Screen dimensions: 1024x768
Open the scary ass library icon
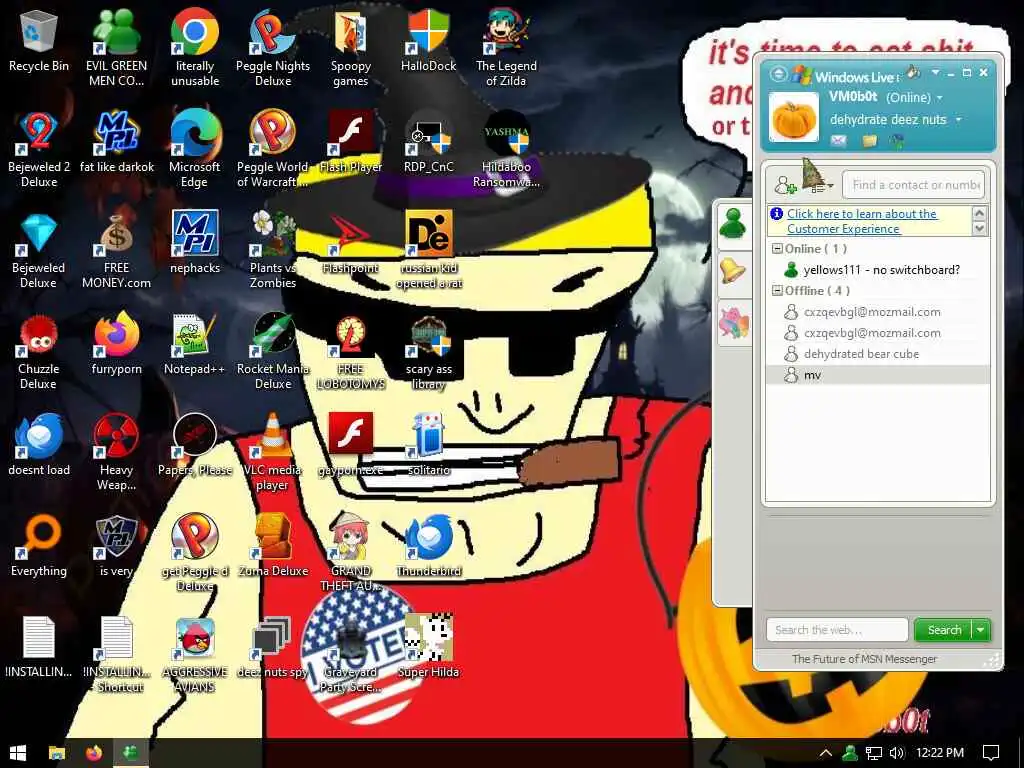click(x=428, y=351)
